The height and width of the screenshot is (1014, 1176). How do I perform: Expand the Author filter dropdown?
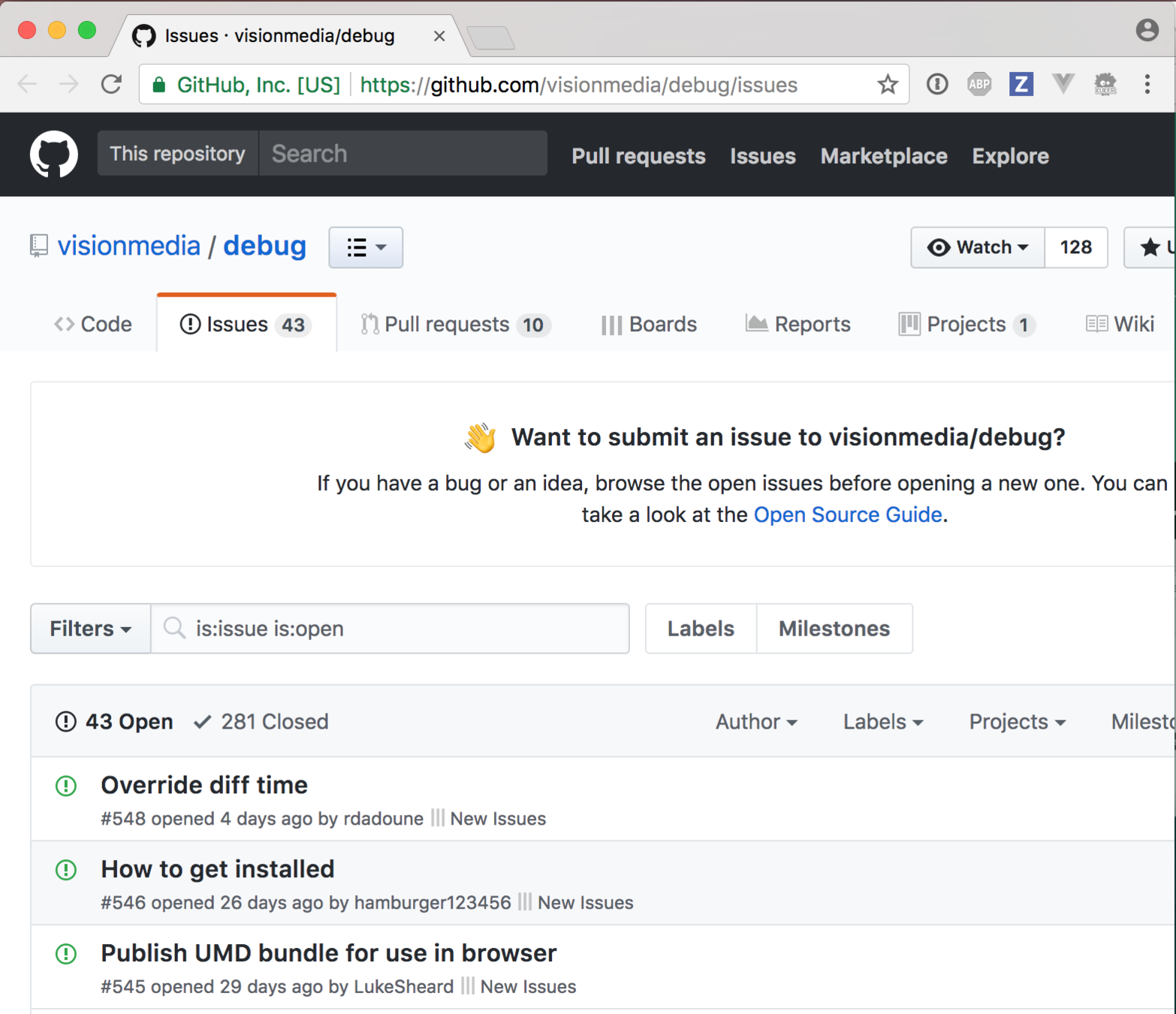(x=756, y=722)
